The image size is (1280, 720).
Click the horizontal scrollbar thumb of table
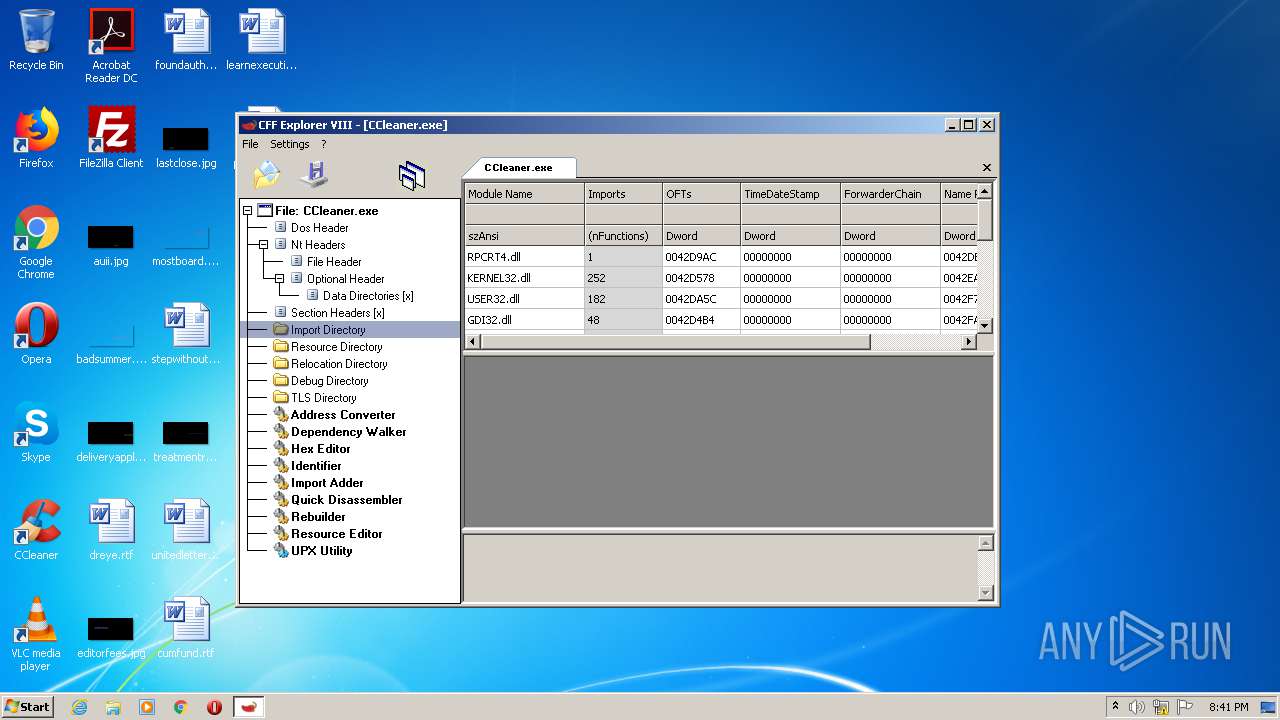coord(675,342)
